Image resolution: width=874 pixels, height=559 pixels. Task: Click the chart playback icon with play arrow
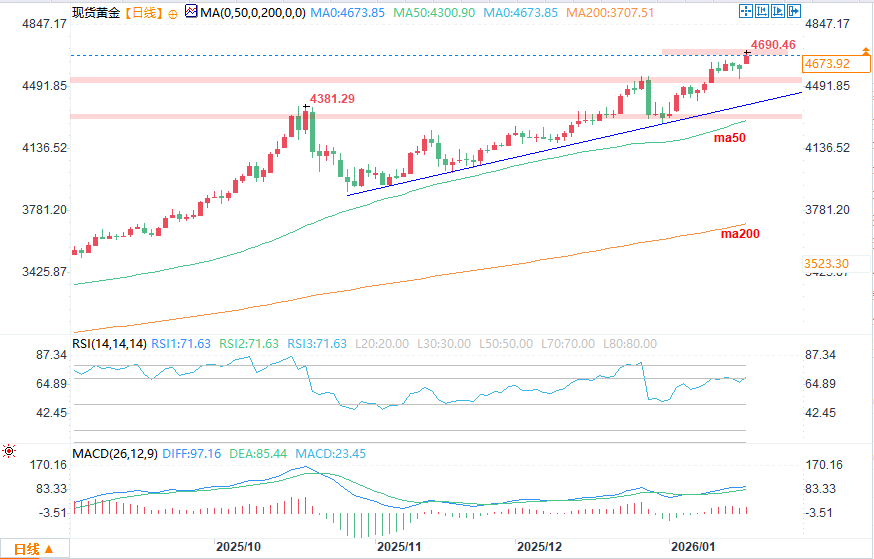(778, 11)
